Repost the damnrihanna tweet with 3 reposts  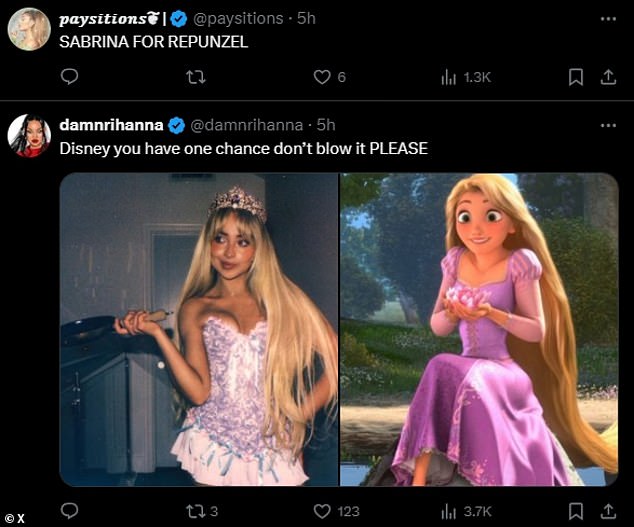click(202, 511)
